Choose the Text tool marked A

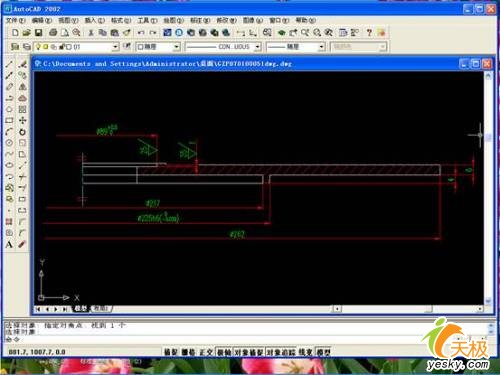click(x=9, y=244)
